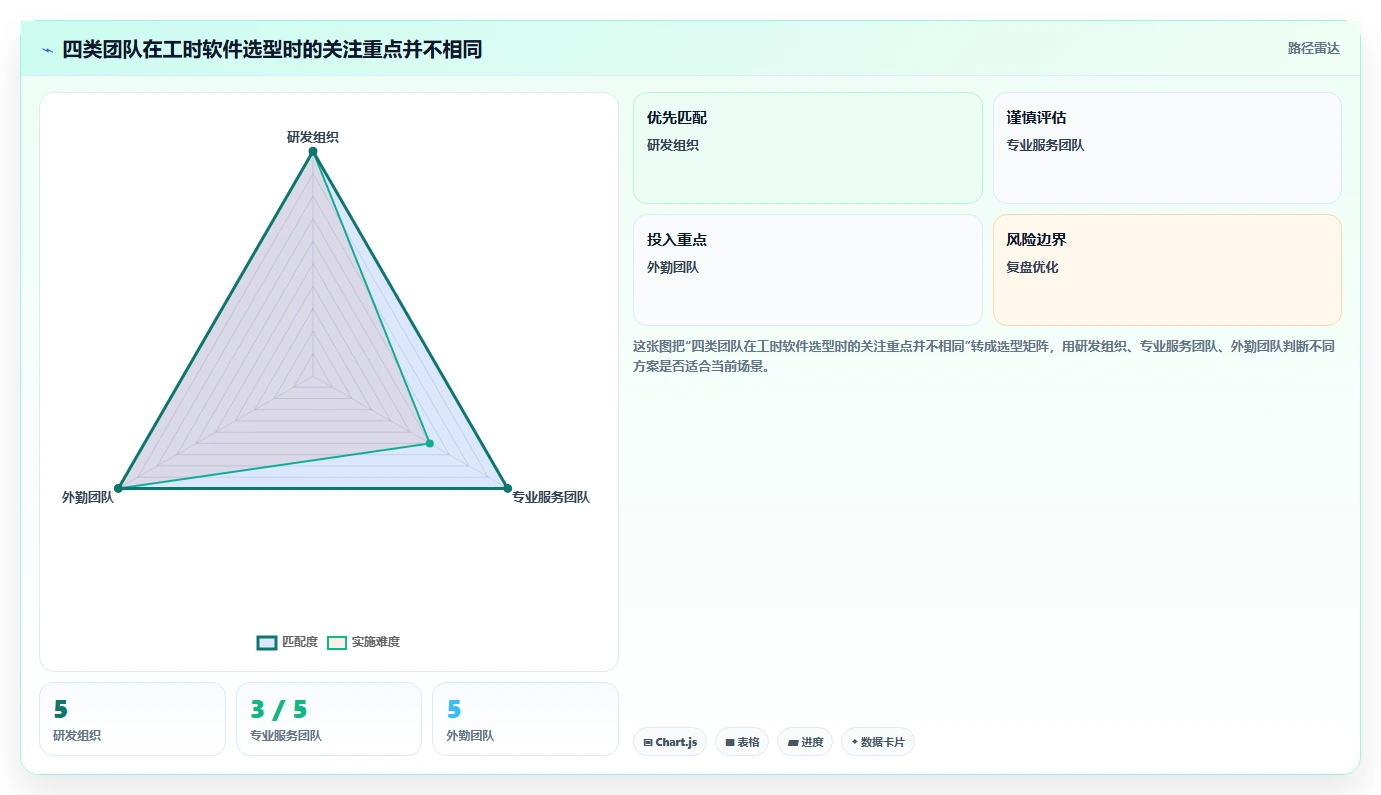Image resolution: width=1381 pixels, height=795 pixels.
Task: Click the page title 四类团队在工时软件选型时的关注重点并不相同
Action: (x=272, y=49)
